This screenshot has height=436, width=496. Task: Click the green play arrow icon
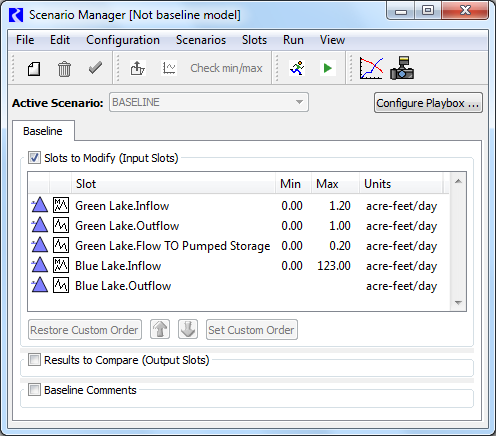(x=328, y=68)
